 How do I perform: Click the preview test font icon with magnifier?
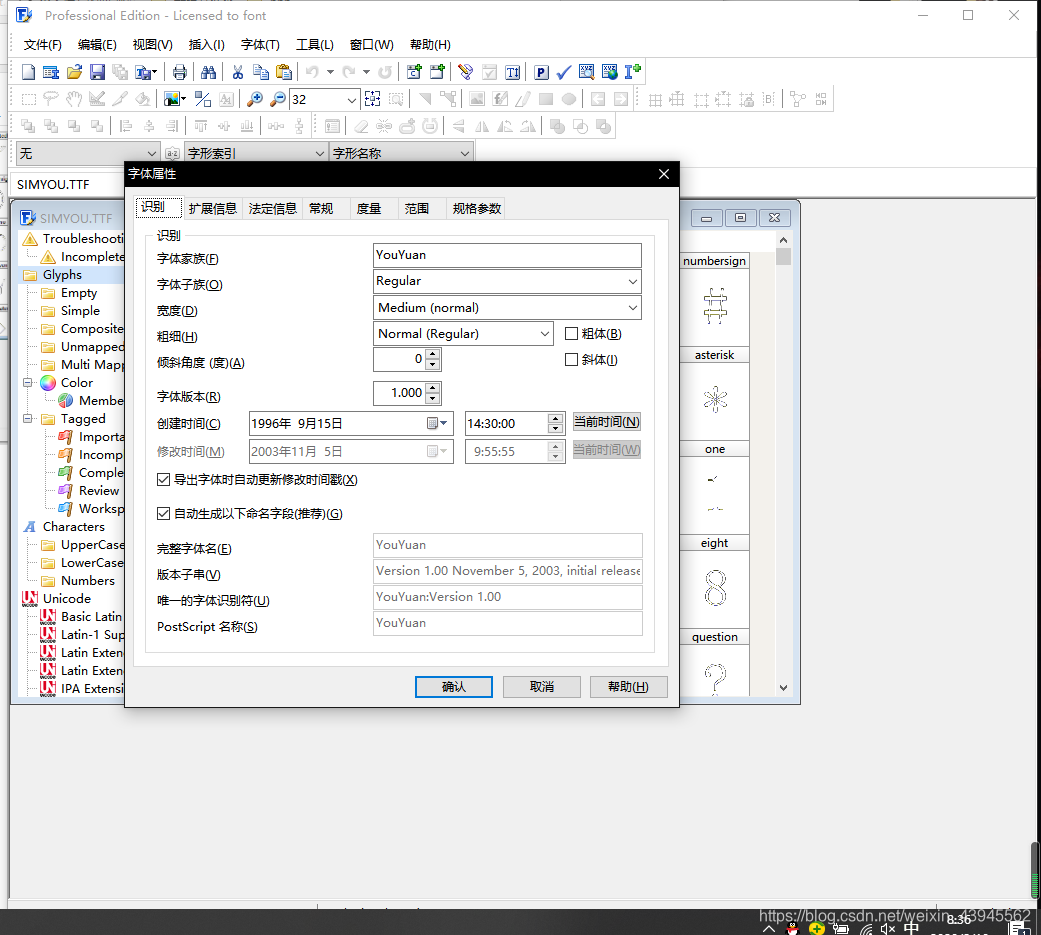point(586,72)
